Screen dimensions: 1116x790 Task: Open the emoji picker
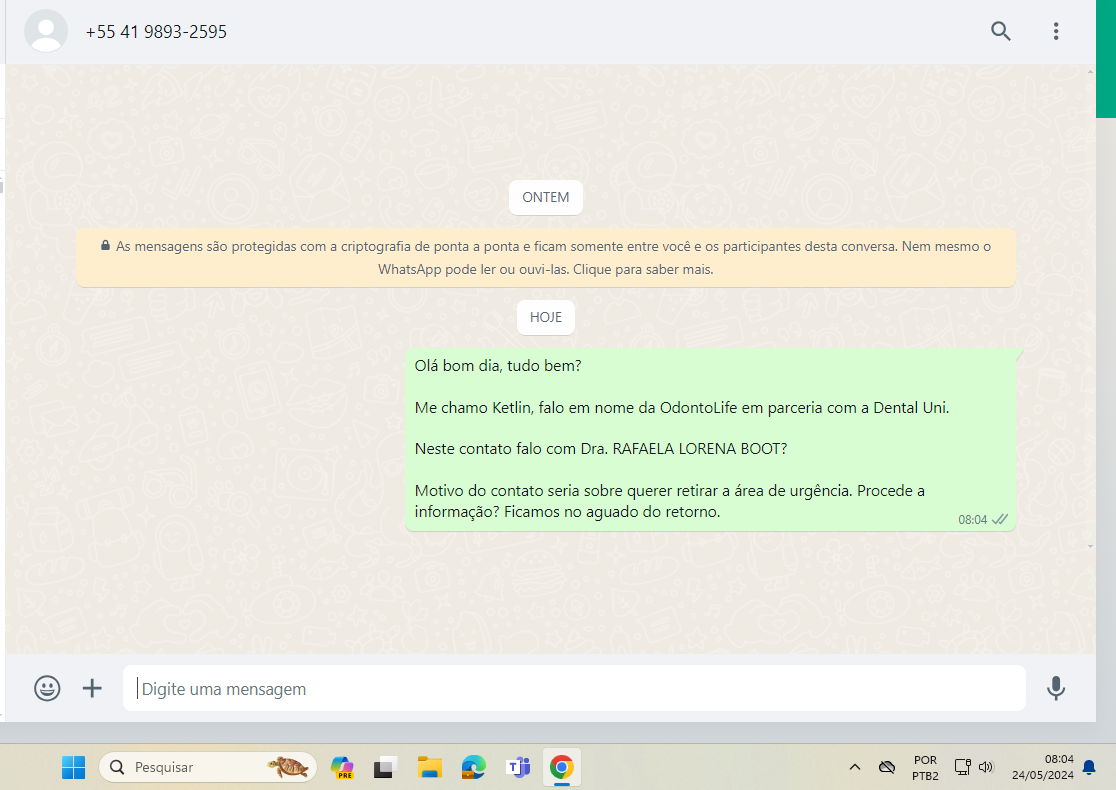(x=47, y=688)
